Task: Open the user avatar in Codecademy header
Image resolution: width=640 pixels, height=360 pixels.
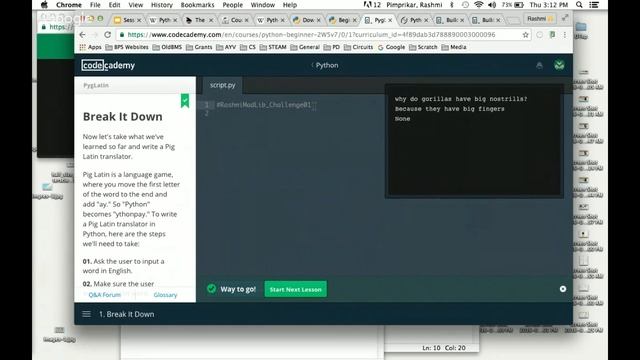Action: click(x=559, y=65)
